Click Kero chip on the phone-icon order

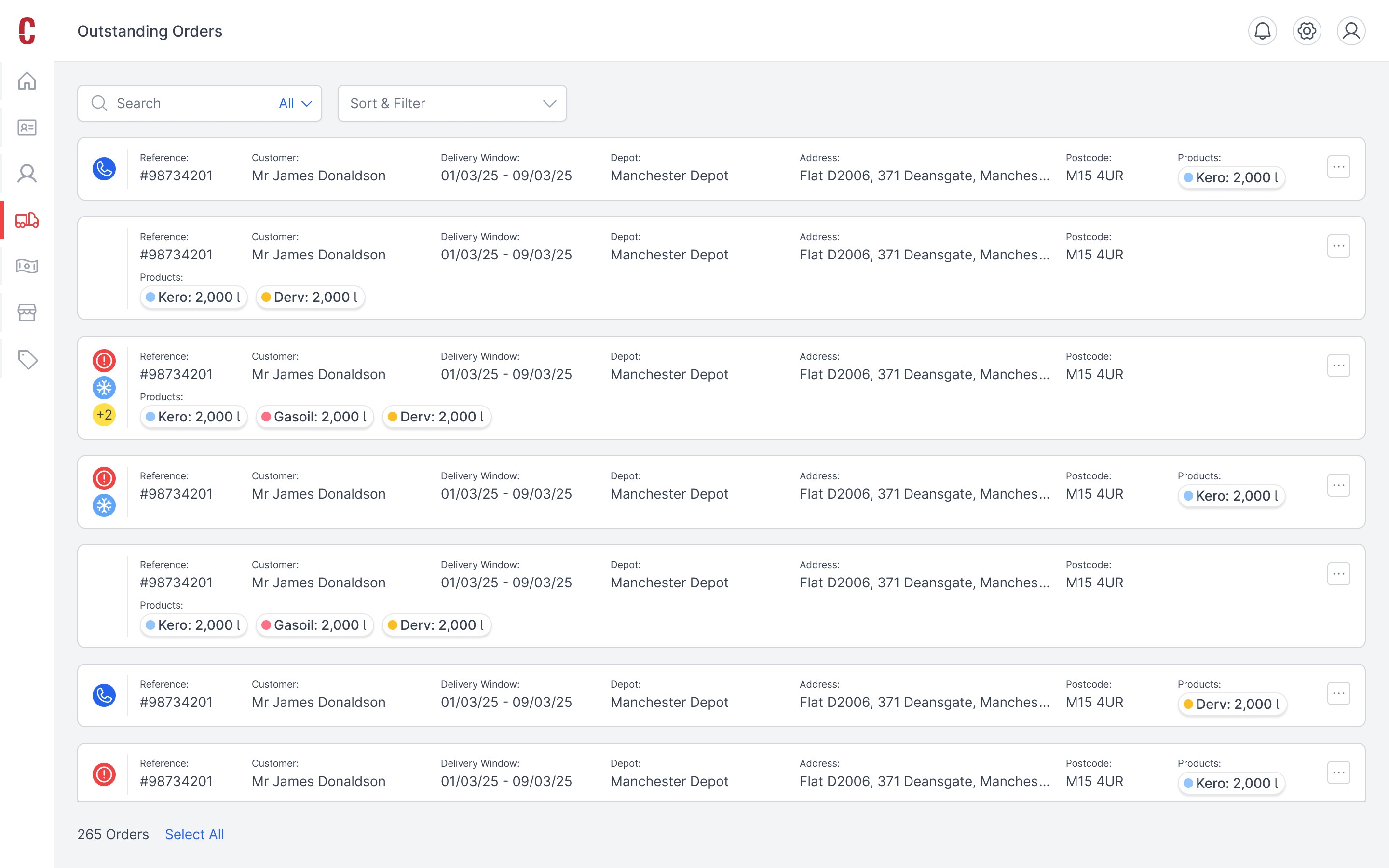point(1231,177)
